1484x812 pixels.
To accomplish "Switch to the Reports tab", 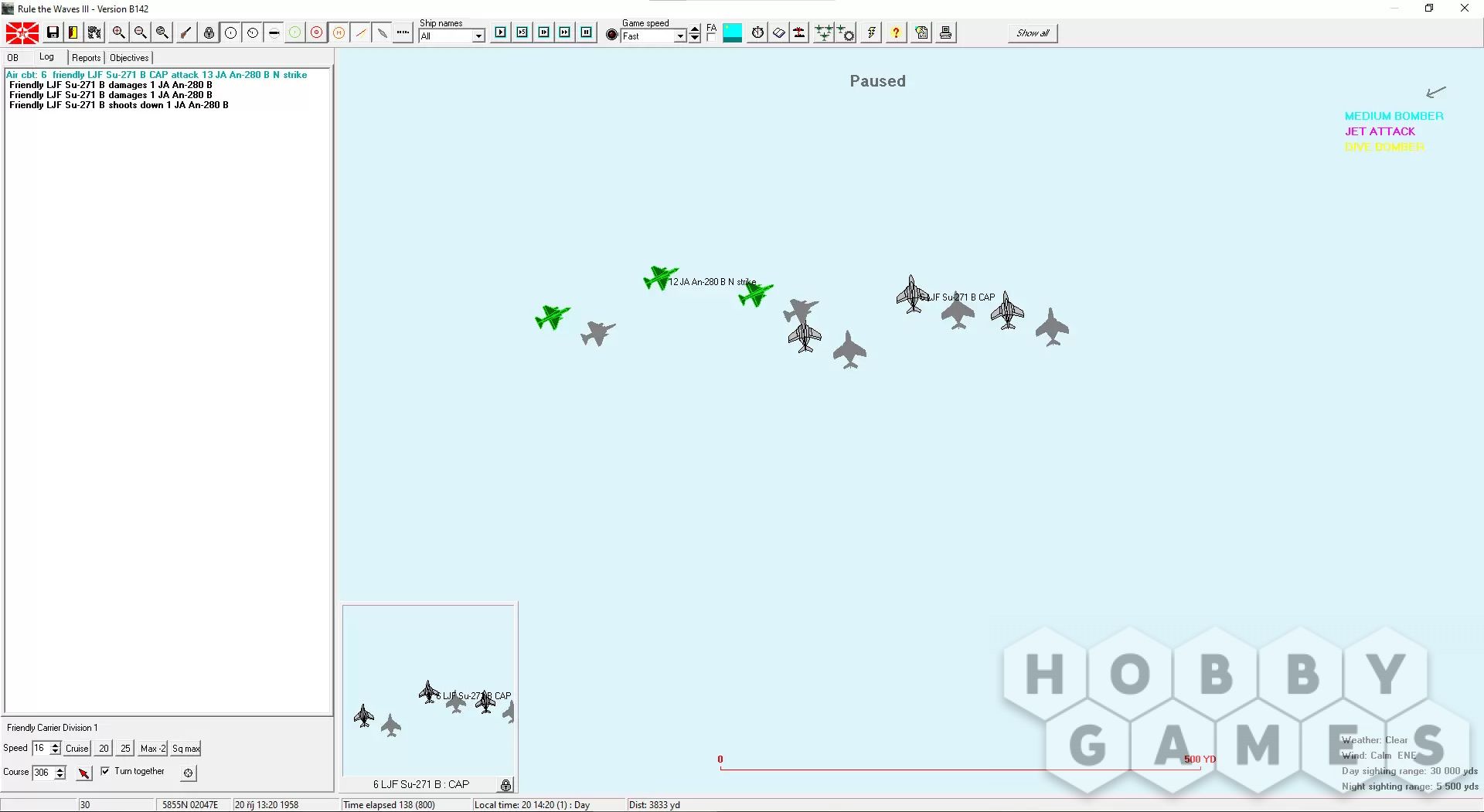I will [87, 58].
